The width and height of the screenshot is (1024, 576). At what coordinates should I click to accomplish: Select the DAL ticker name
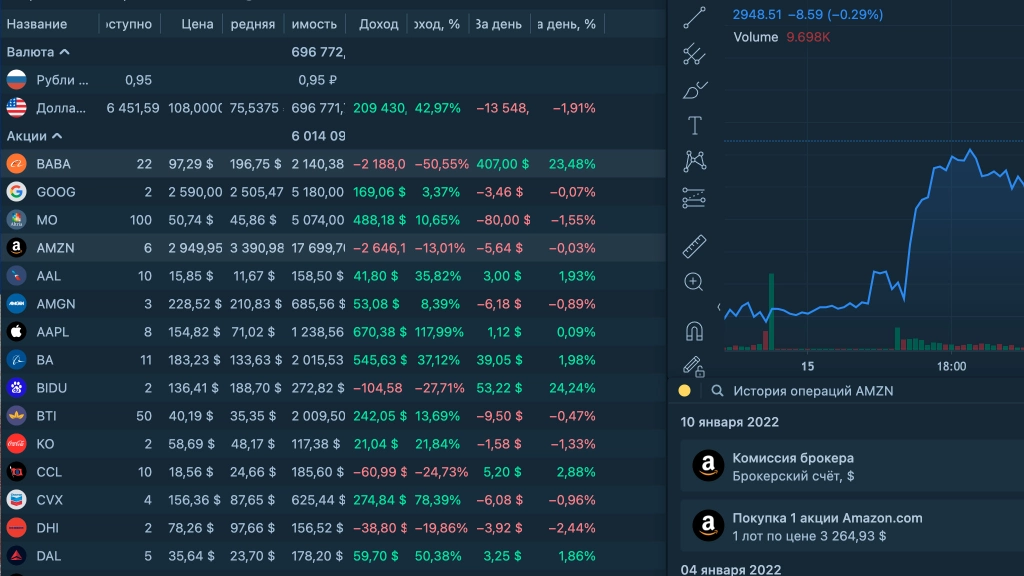[x=49, y=556]
